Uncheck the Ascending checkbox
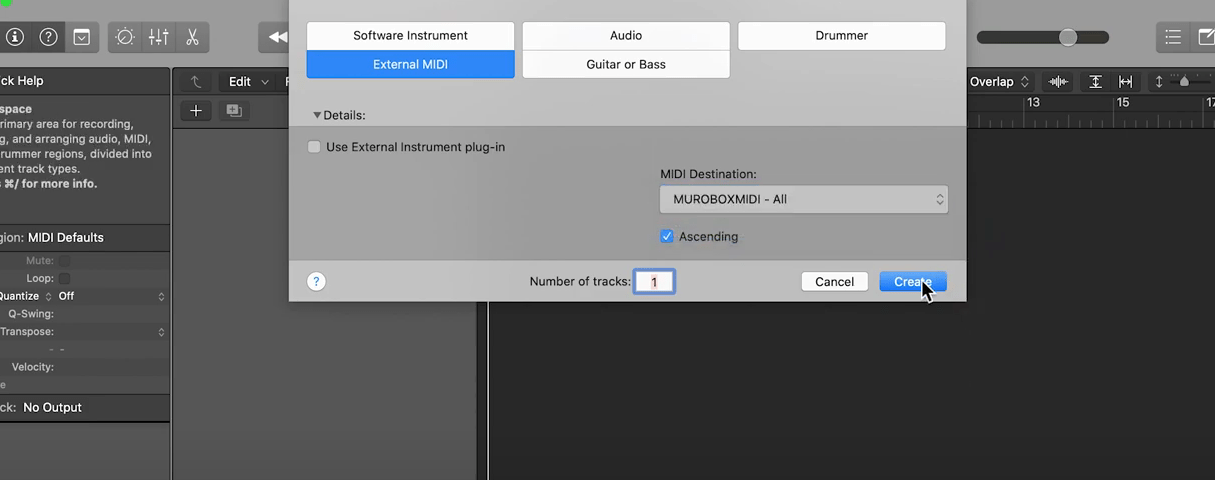1215x480 pixels. 667,237
